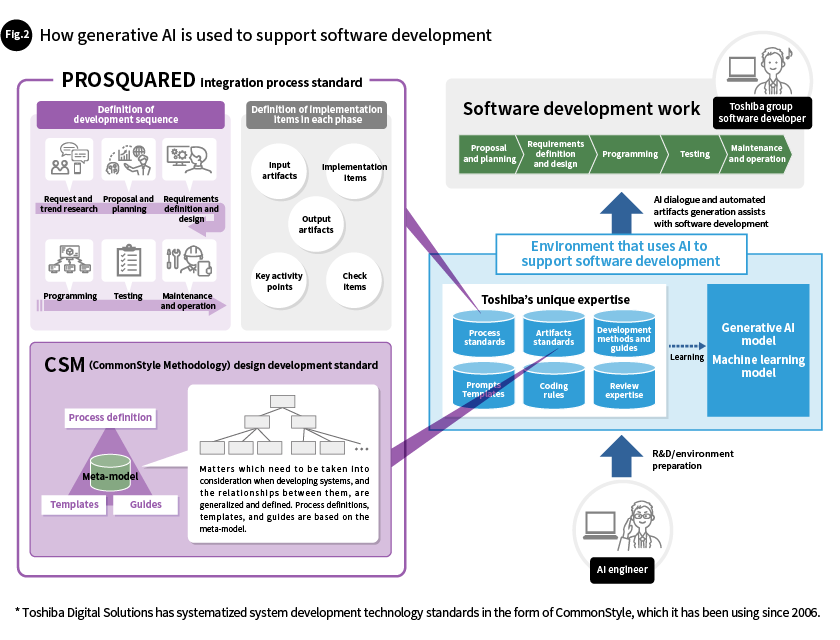The height and width of the screenshot is (640, 840).
Task: Select the Coding rules database cylinder
Action: (554, 386)
